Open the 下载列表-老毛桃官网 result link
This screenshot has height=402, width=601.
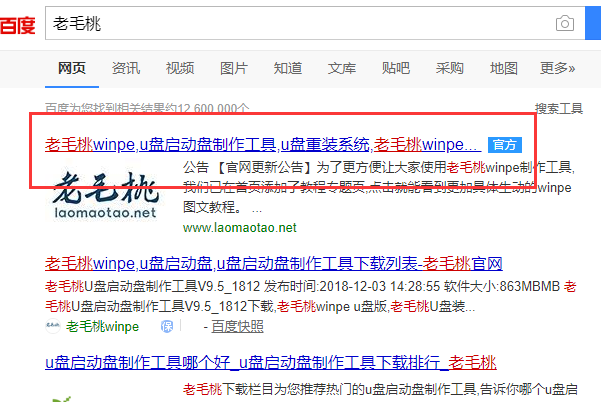click(x=274, y=264)
